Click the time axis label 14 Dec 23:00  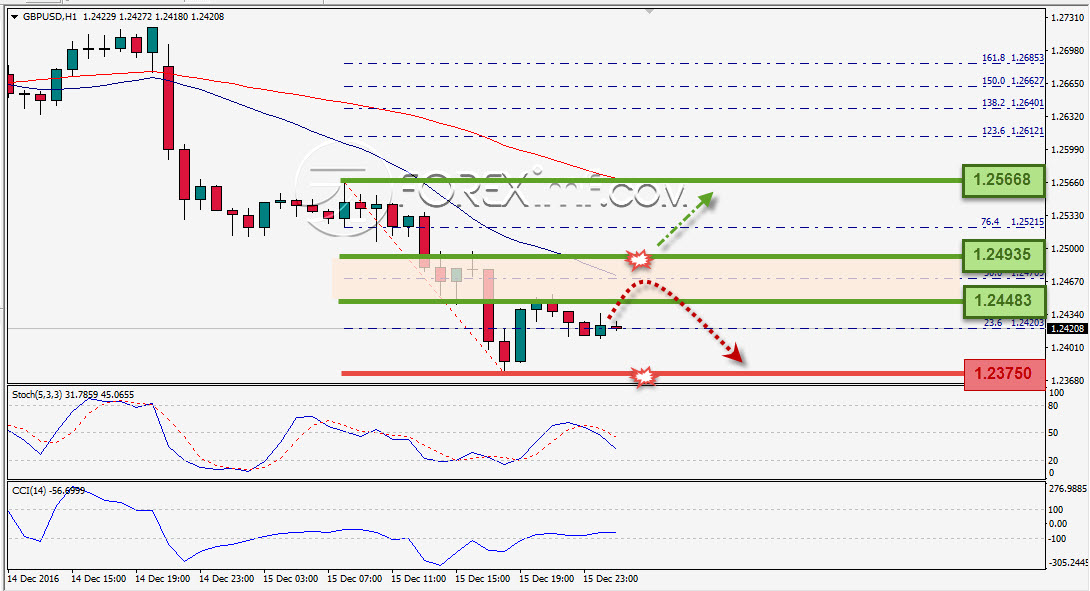[227, 578]
